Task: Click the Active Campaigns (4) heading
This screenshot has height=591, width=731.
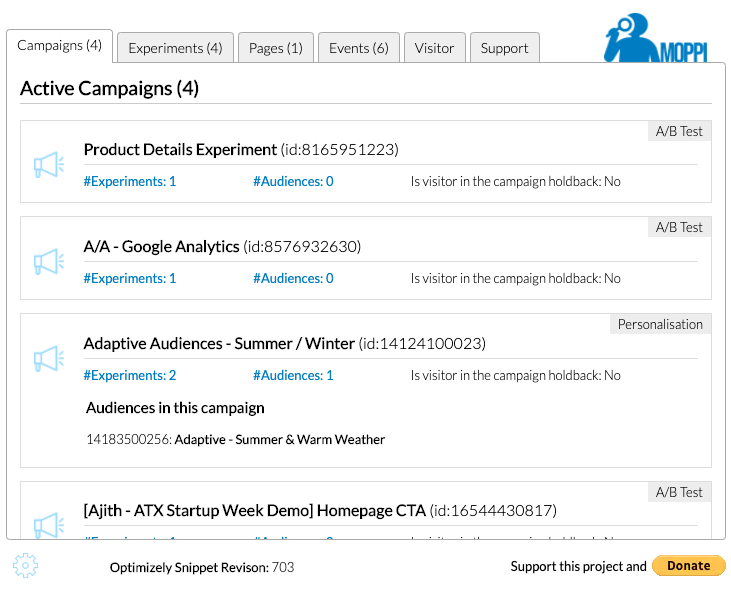Action: coord(110,88)
